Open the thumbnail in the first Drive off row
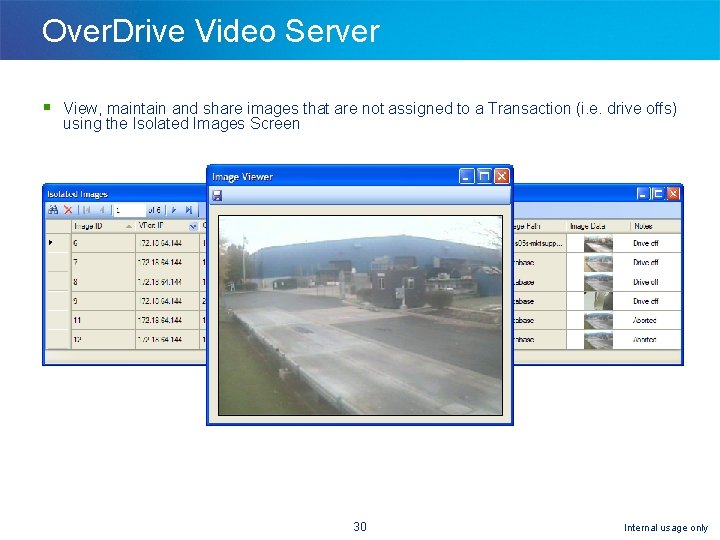The height and width of the screenshot is (540, 720). point(598,243)
